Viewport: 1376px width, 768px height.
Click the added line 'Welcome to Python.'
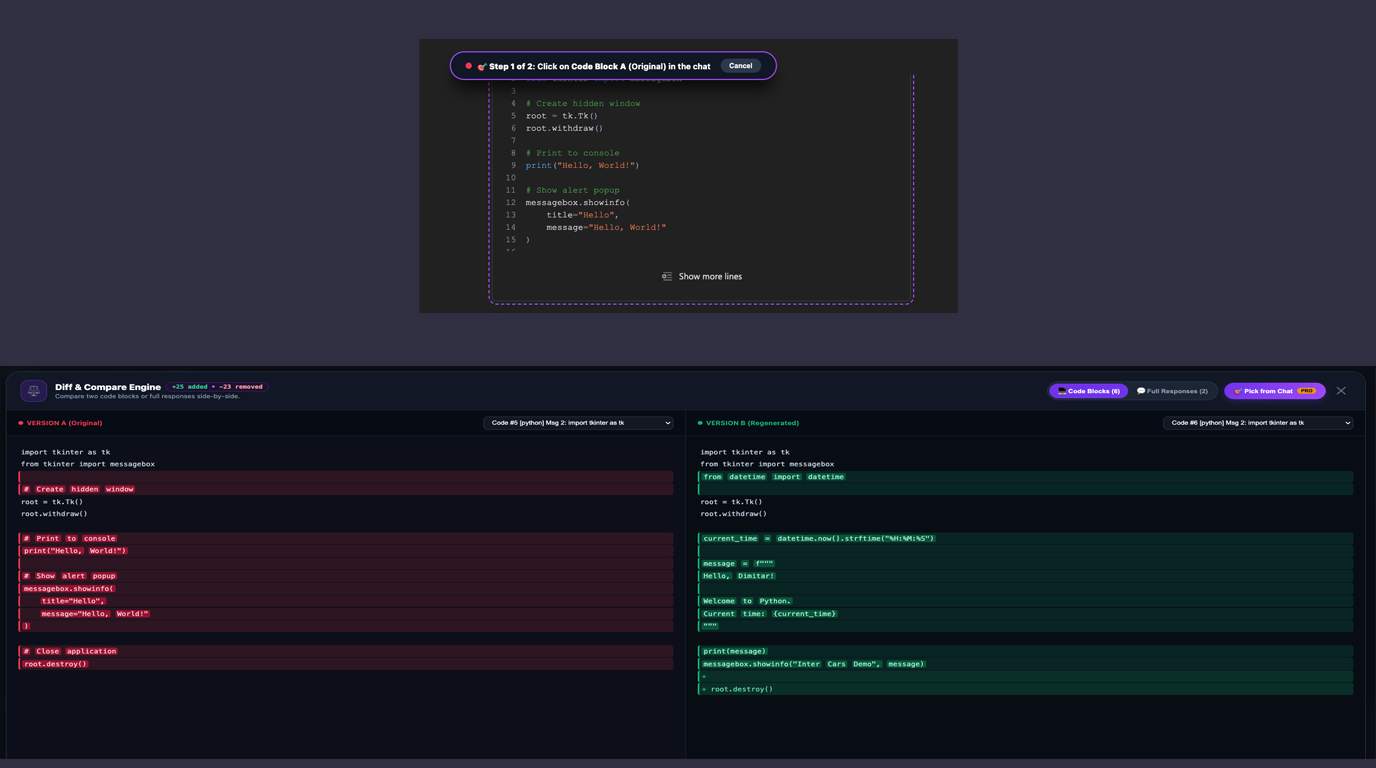[x=1025, y=601]
